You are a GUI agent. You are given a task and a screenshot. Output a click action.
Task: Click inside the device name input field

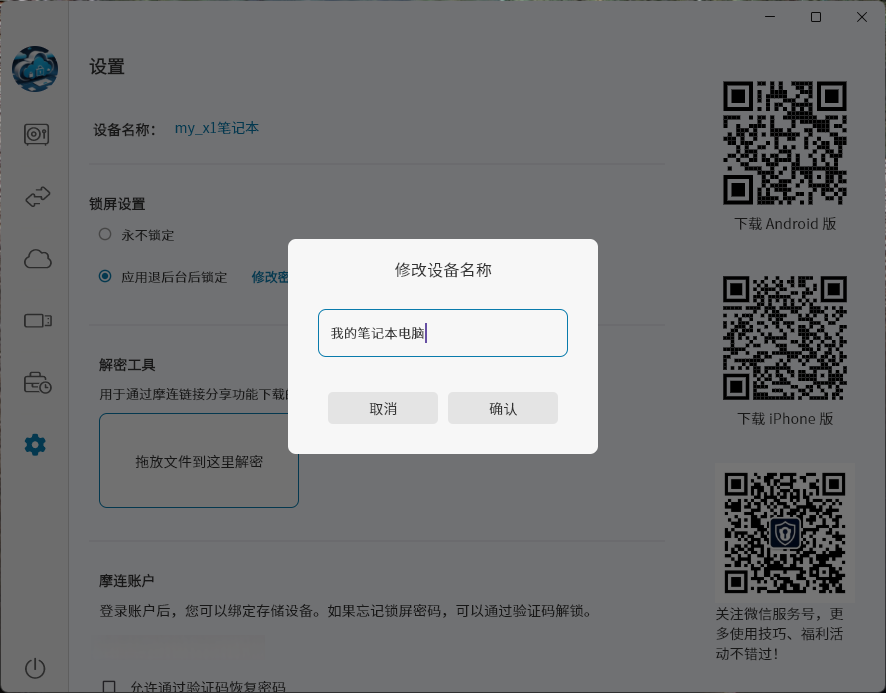tap(442, 332)
